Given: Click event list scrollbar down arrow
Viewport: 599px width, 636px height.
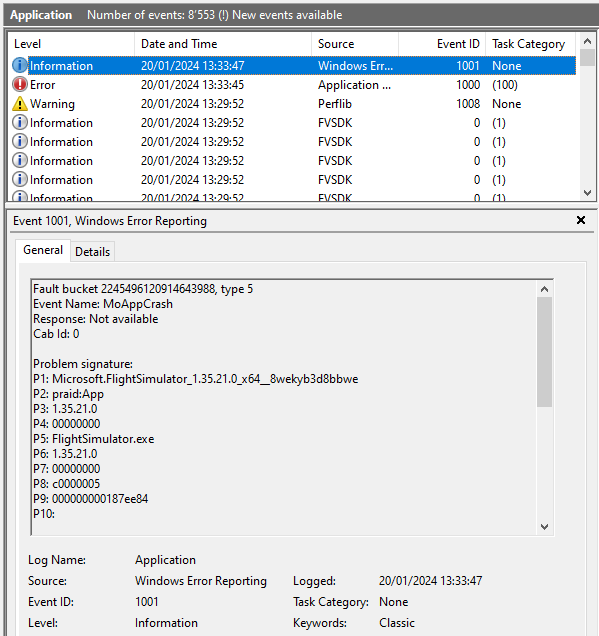Looking at the screenshot, I should pos(587,193).
